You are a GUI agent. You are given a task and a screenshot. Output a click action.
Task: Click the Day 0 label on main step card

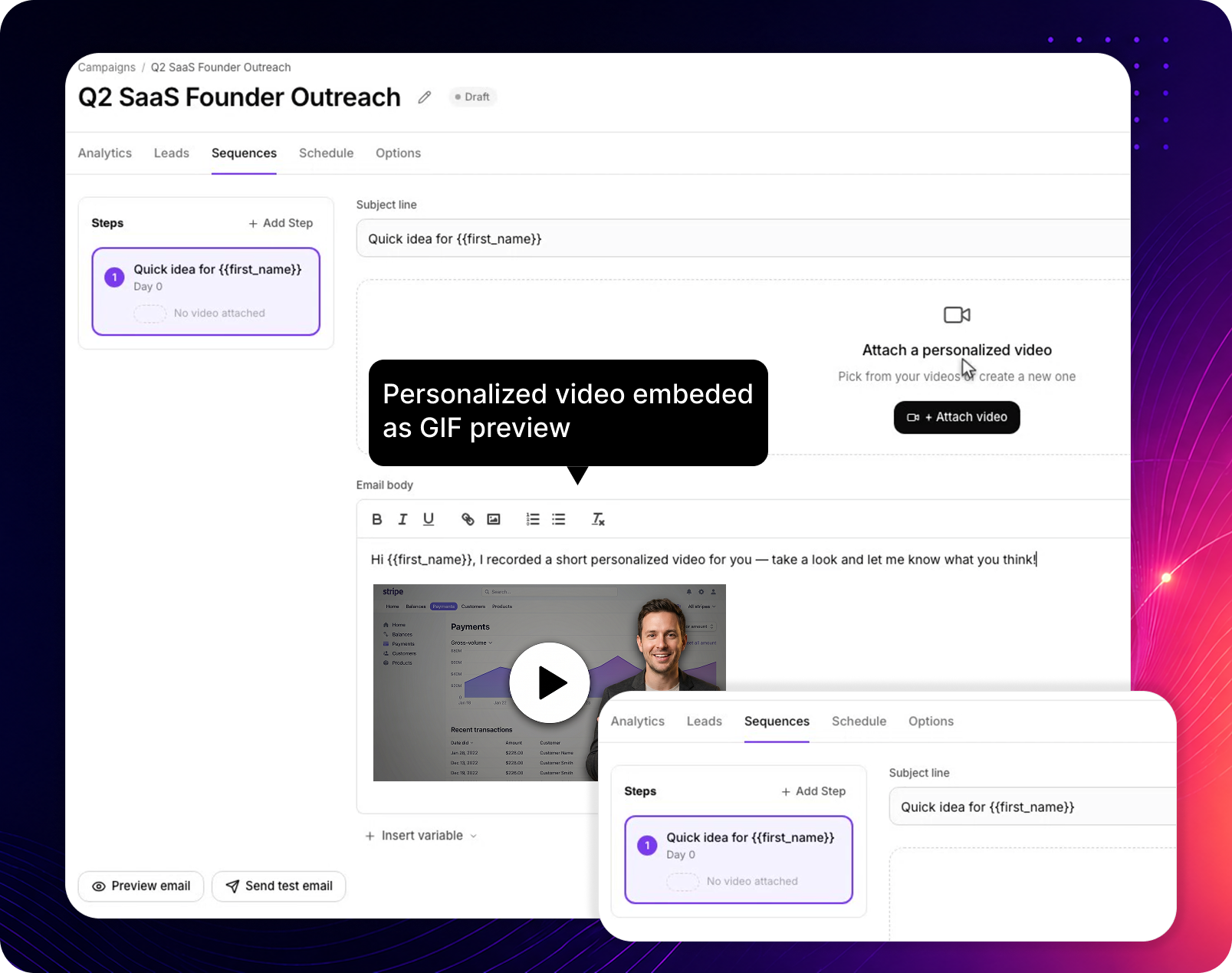(x=148, y=287)
